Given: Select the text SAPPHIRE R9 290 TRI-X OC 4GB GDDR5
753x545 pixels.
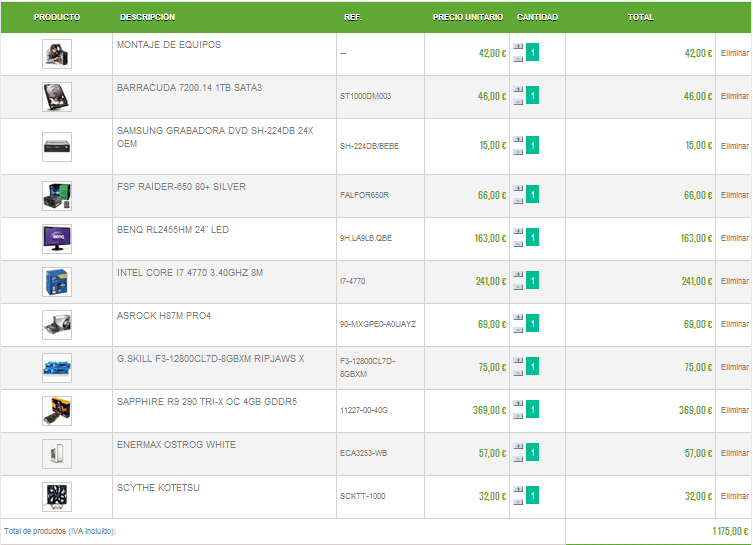Looking at the screenshot, I should [207, 402].
